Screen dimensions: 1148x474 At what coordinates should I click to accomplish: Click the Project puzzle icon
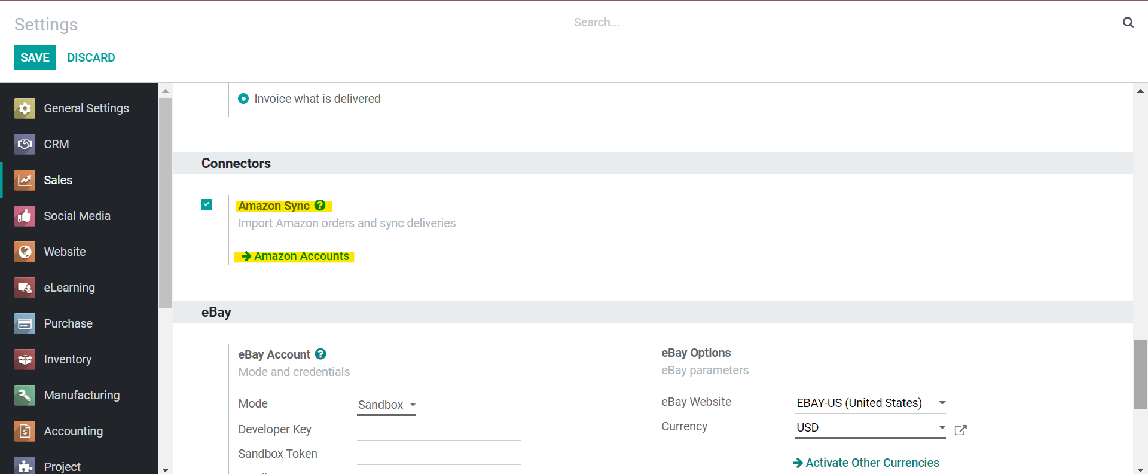[24, 466]
